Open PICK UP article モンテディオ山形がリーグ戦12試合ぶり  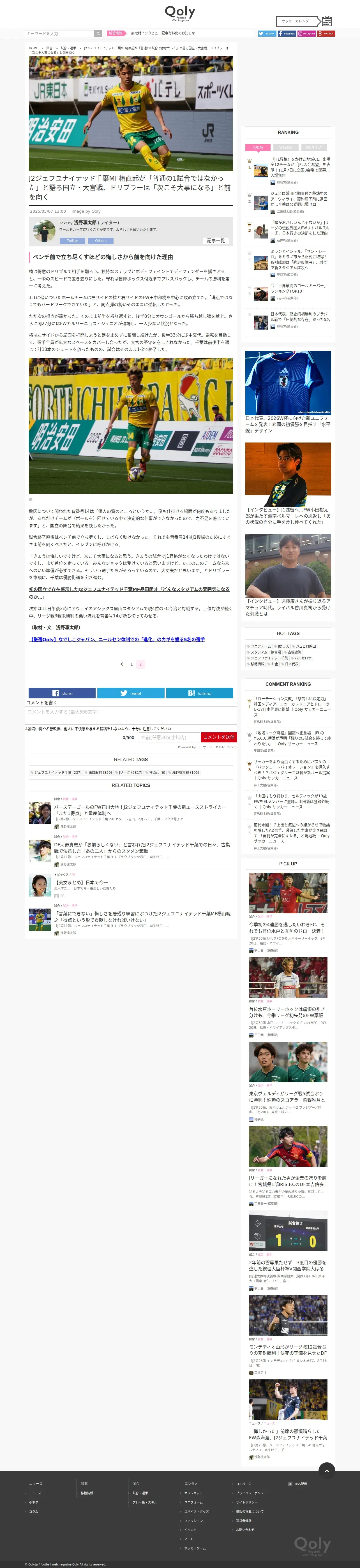pyautogui.click(x=287, y=1350)
